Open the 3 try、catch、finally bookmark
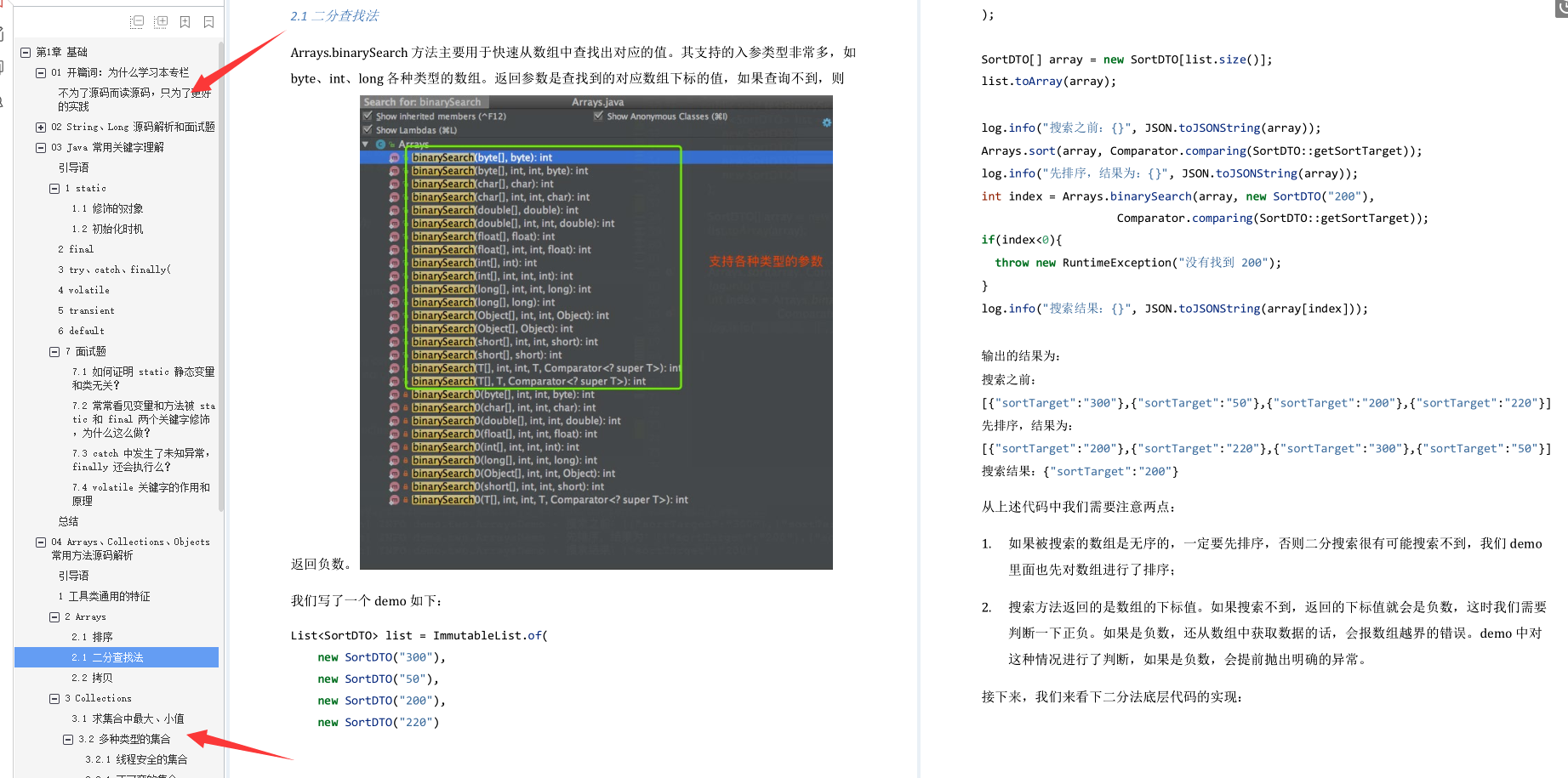Viewport: 1568px width, 778px height. point(114,270)
